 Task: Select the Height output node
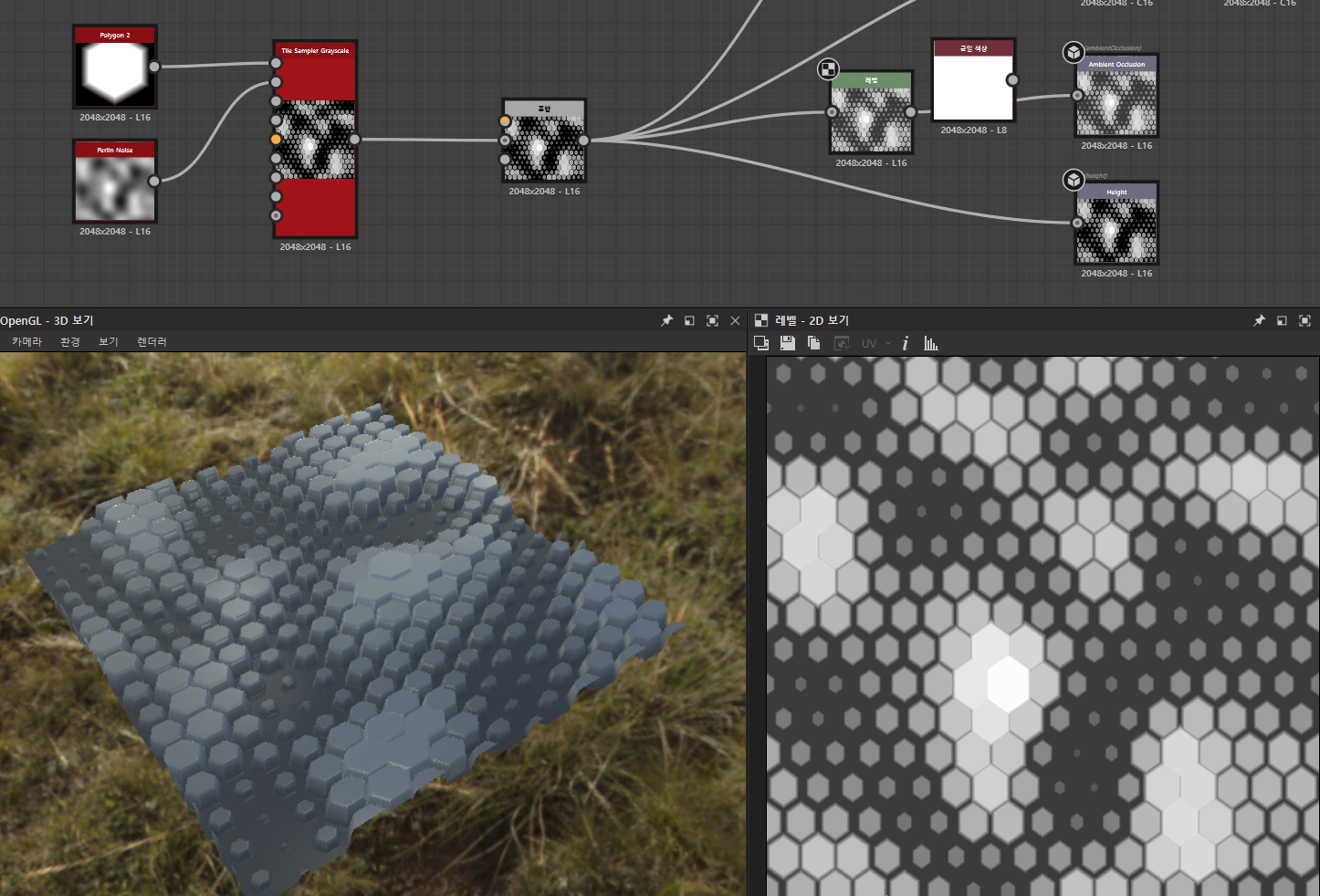(1116, 224)
